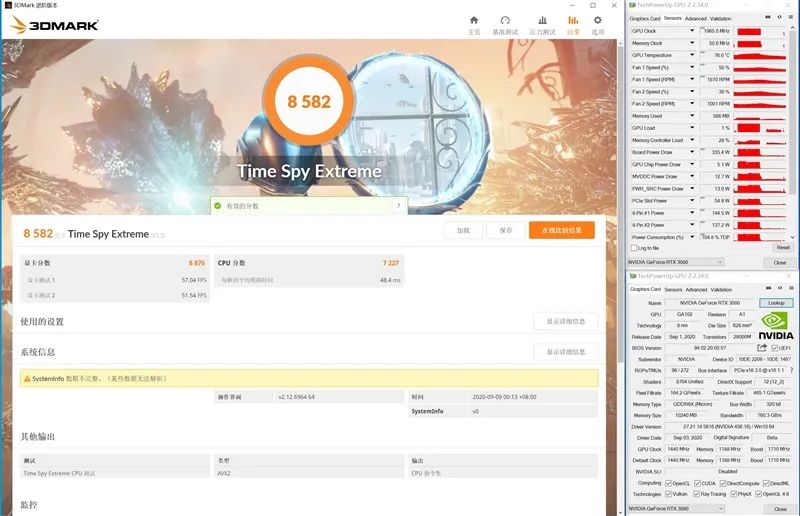
Task: Open the GPU Load sensor dropdown arrow
Action: pos(692,128)
